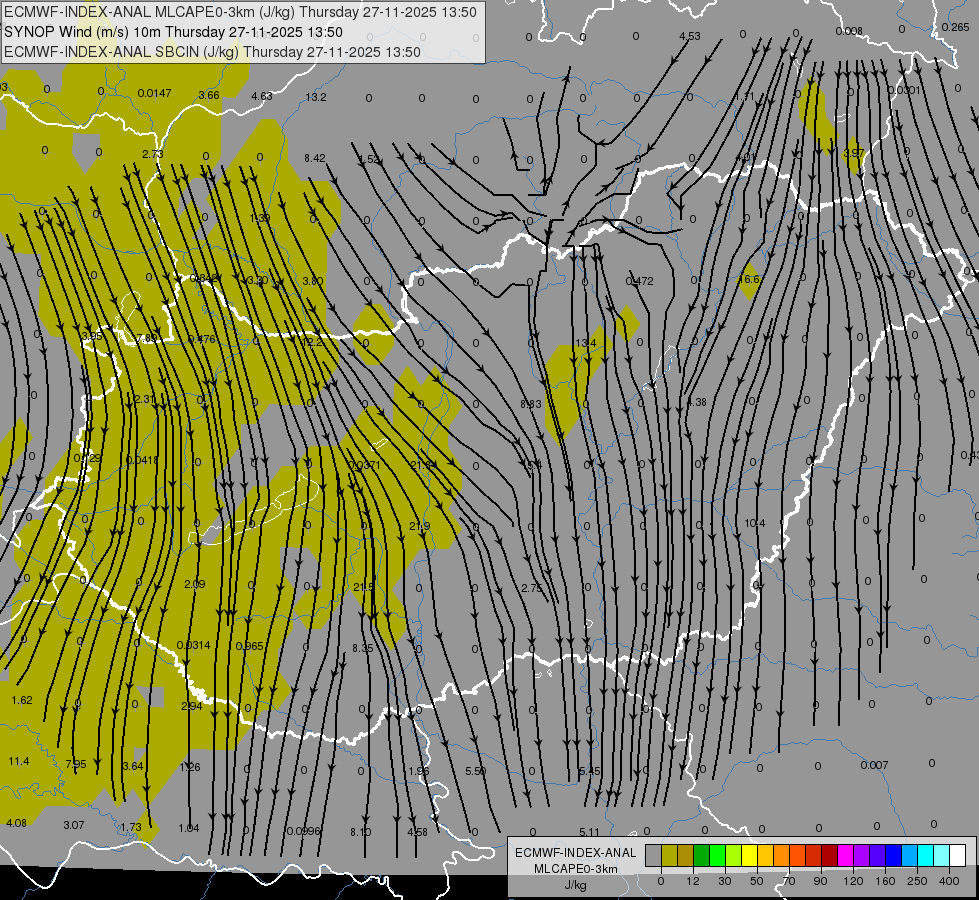Click the white legend swatch
Screen dimensions: 979x900
957,856
